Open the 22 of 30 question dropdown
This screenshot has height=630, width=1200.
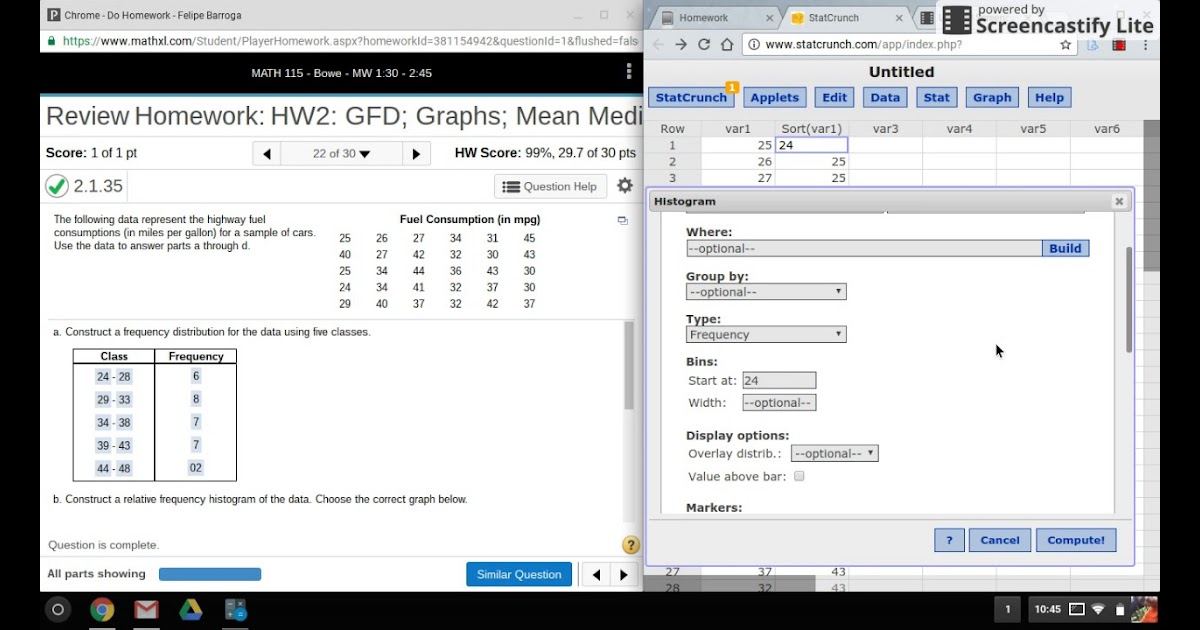pyautogui.click(x=341, y=154)
